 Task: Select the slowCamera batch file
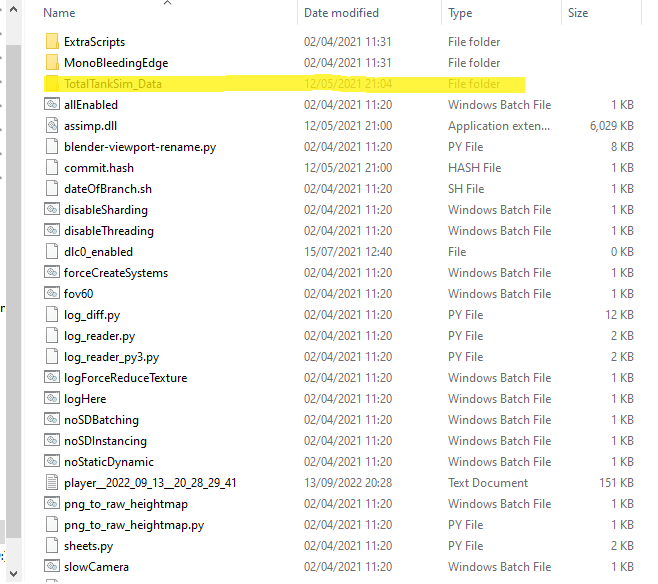click(x=96, y=567)
